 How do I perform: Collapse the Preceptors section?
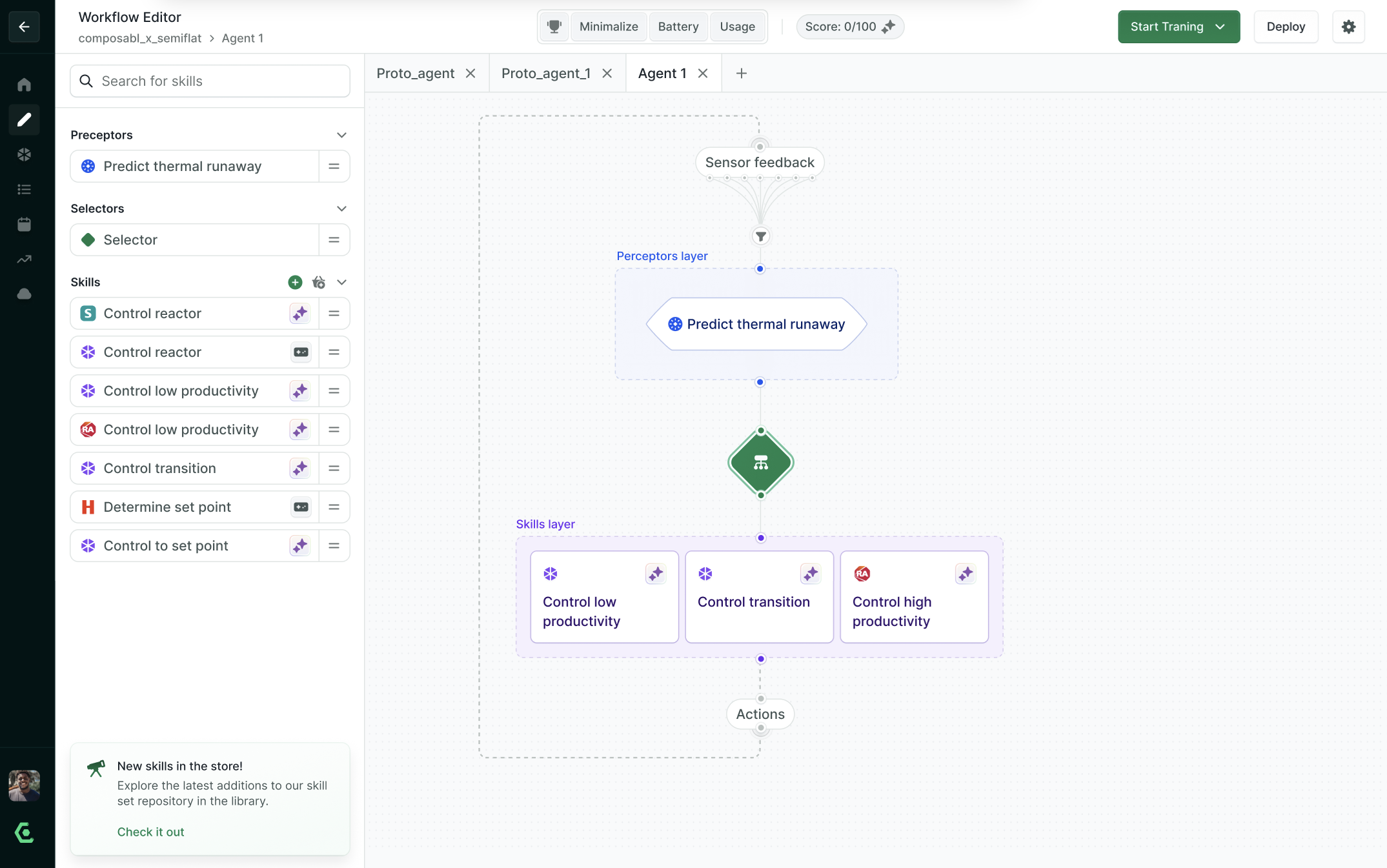pos(341,135)
